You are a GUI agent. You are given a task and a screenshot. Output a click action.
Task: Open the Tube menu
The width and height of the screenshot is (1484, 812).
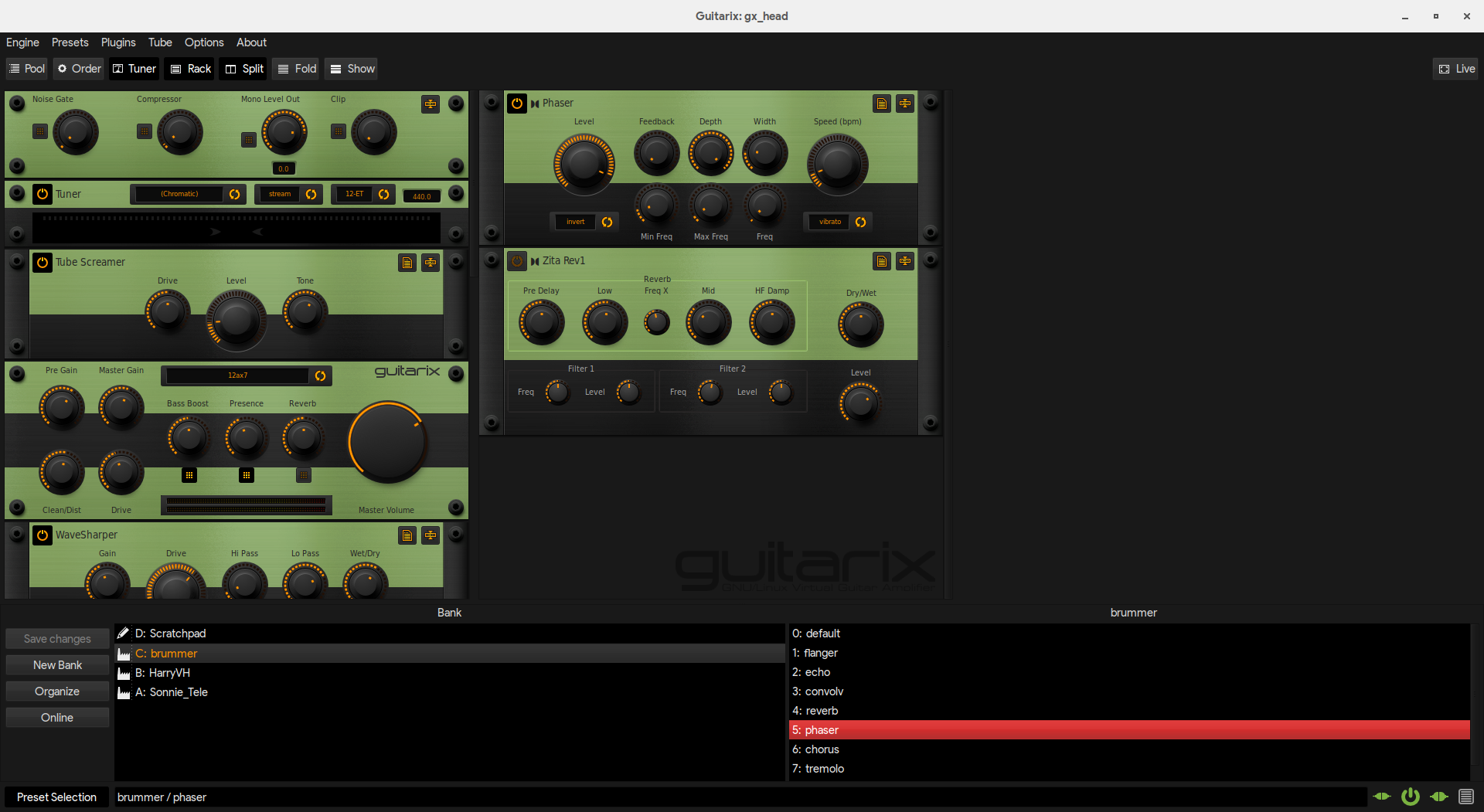point(160,42)
